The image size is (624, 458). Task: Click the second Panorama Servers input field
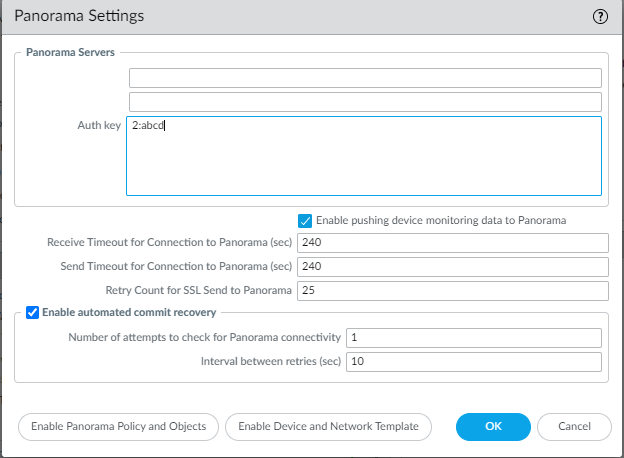point(364,101)
